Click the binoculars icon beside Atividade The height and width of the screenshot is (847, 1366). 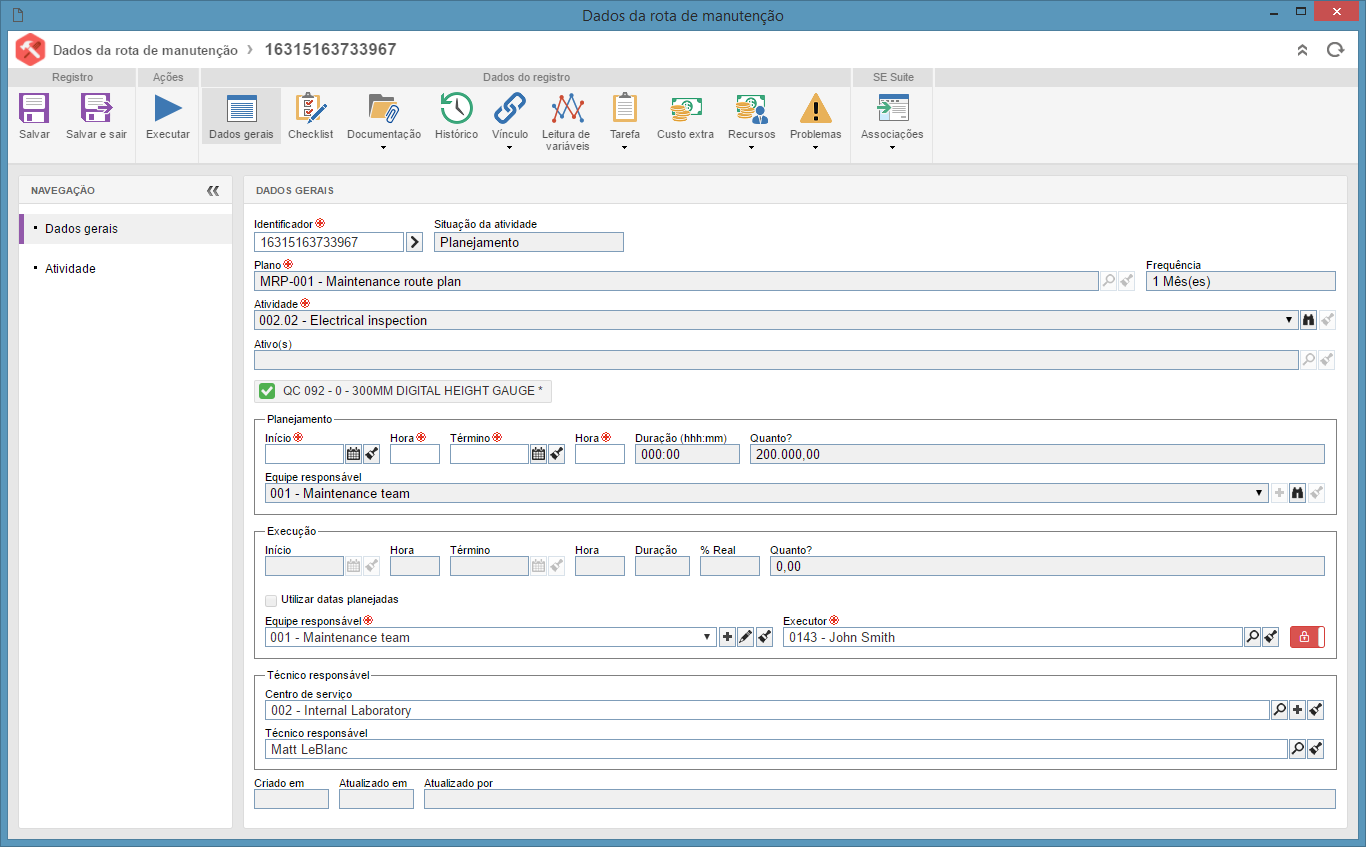pyautogui.click(x=1308, y=321)
